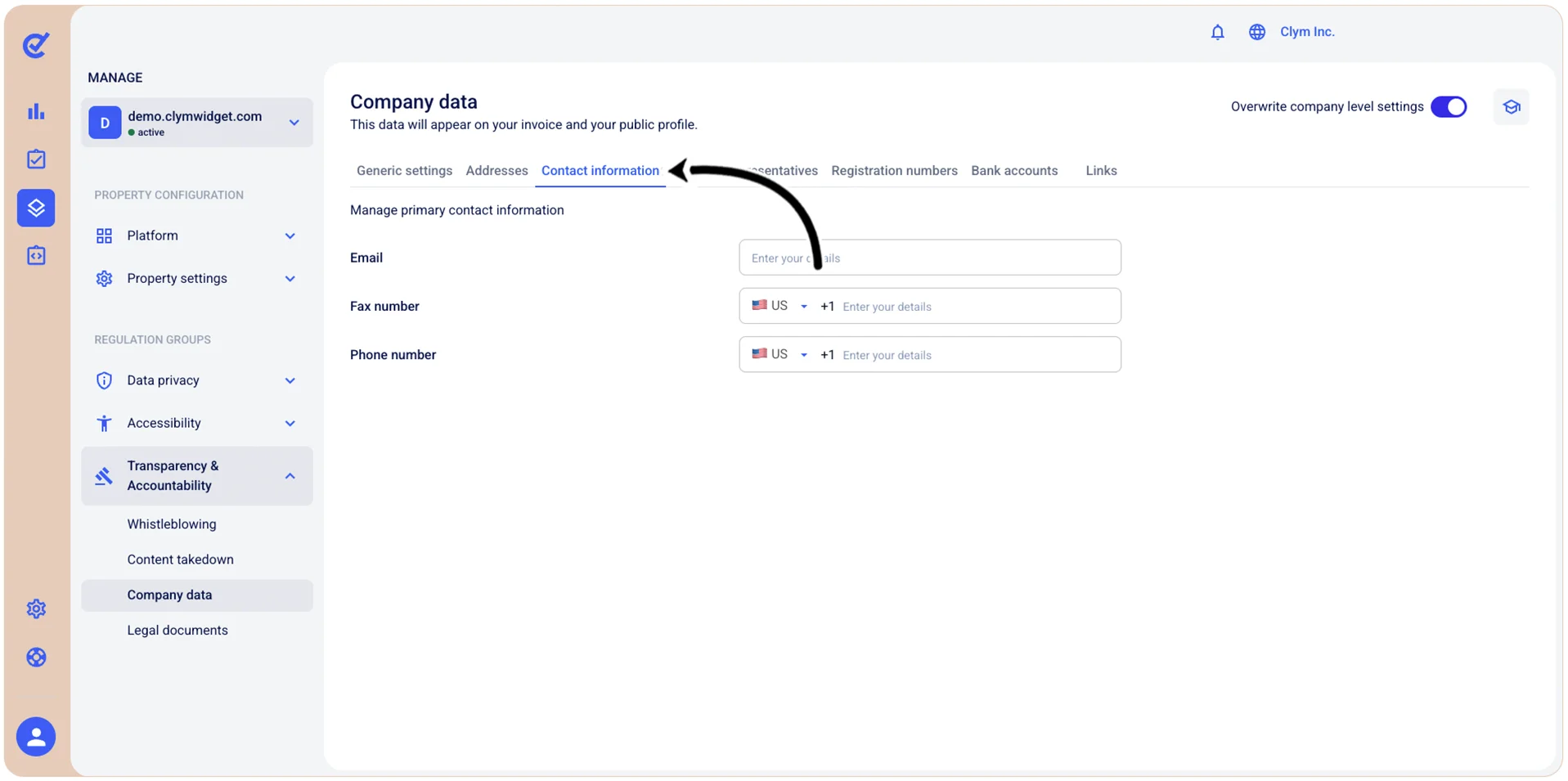
Task: Click the globe language icon
Action: coord(1257,32)
